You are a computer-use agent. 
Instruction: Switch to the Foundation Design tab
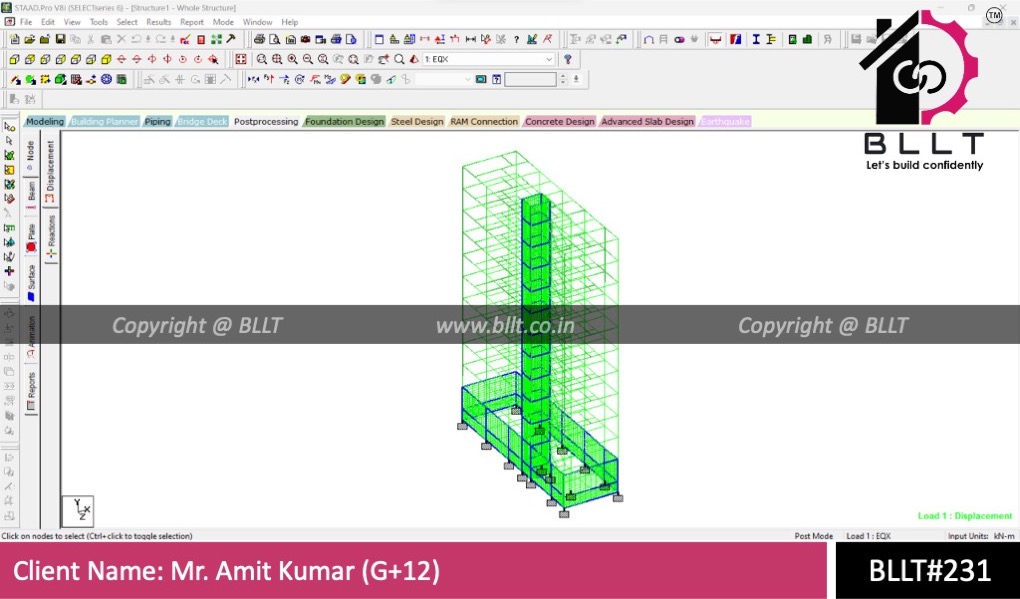click(344, 122)
